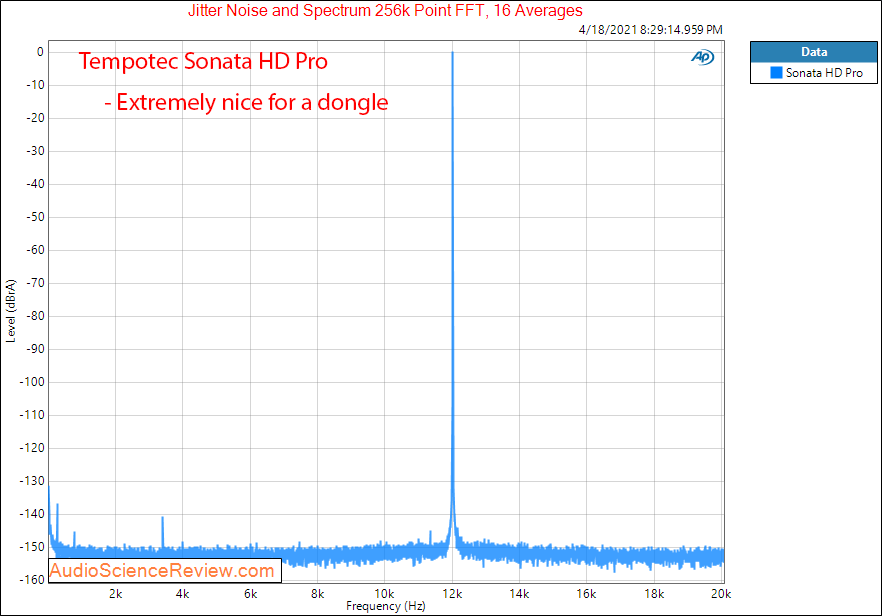This screenshot has width=882, height=616.
Task: Click the -70 level tick label
Action: pyautogui.click(x=35, y=283)
